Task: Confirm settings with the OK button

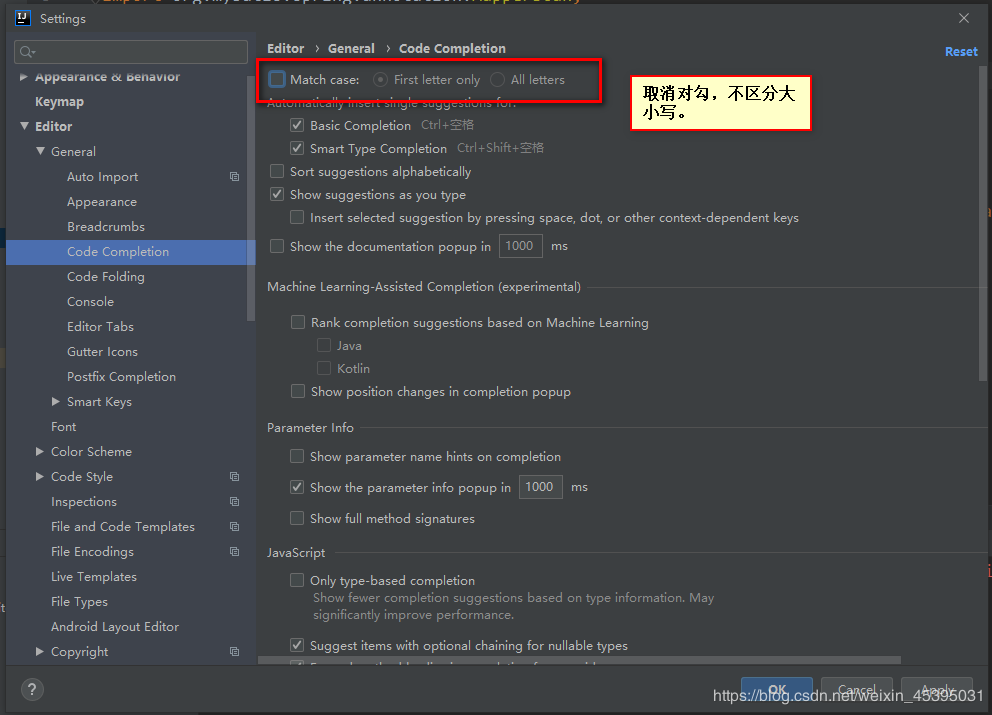Action: (777, 690)
